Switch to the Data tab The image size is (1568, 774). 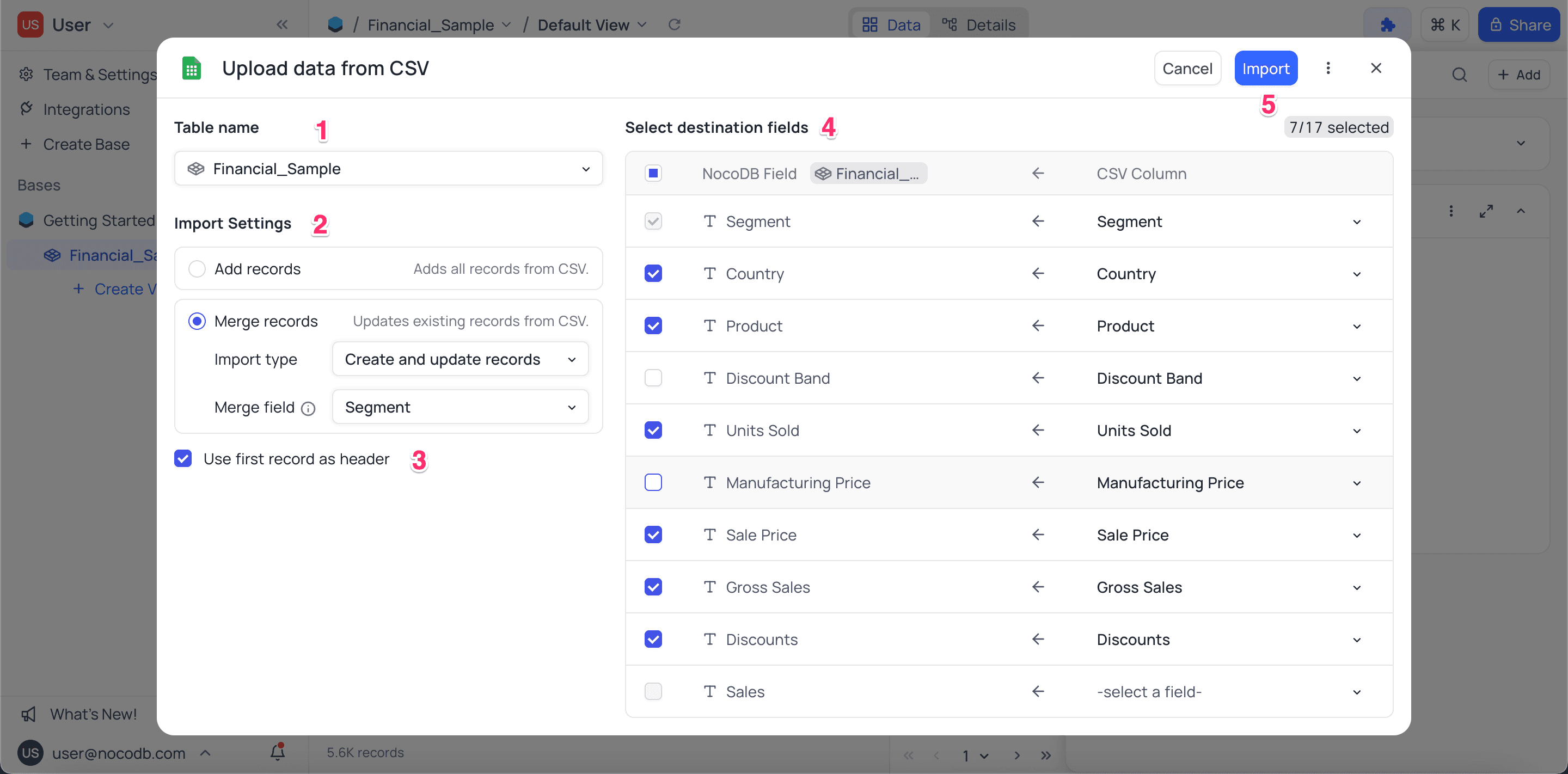(891, 24)
